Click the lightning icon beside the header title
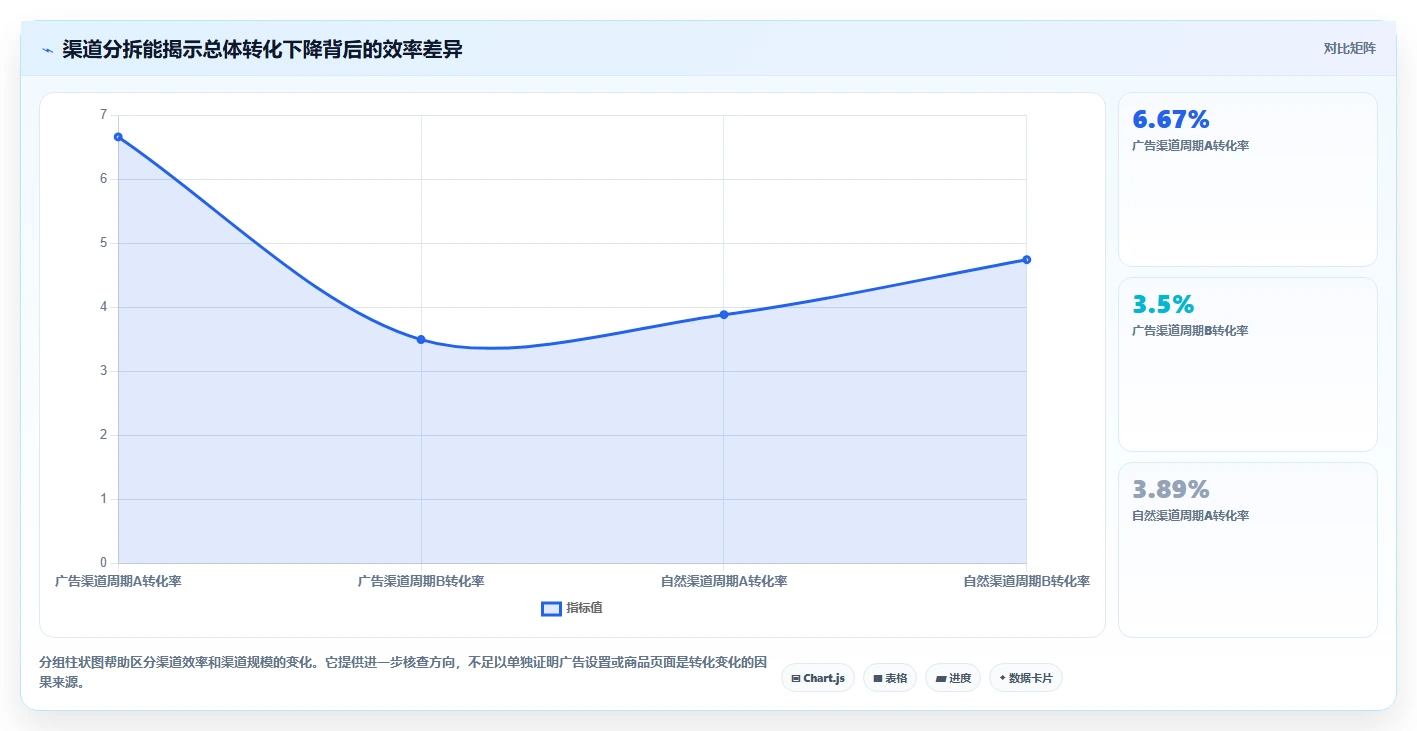 tap(48, 50)
